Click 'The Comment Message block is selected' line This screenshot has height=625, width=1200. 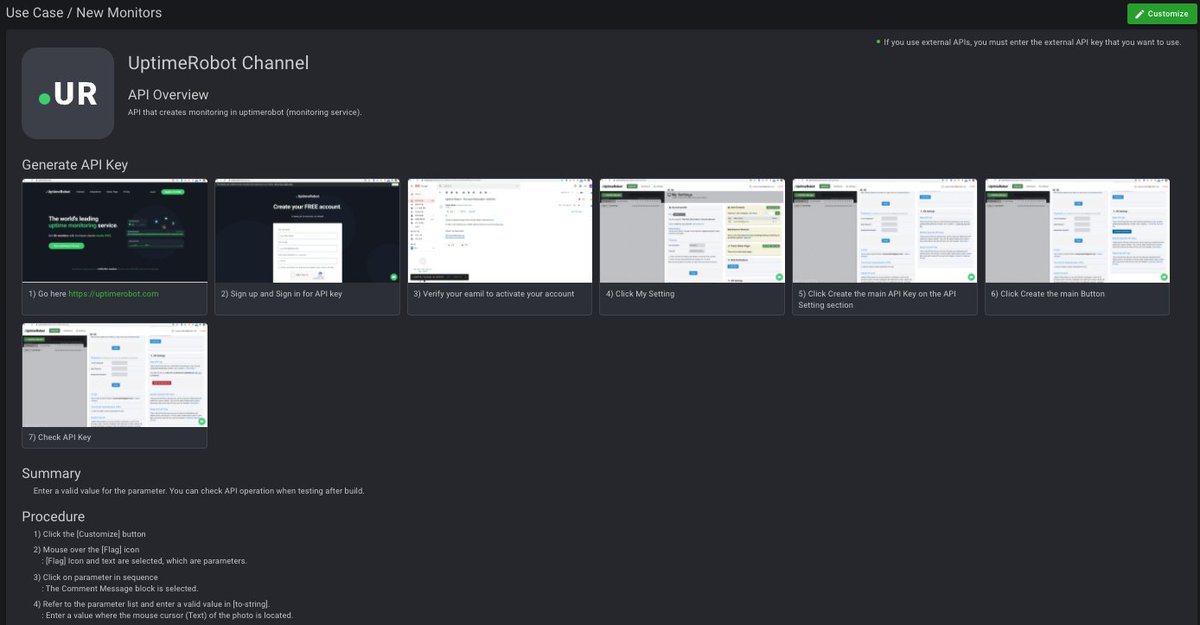point(120,589)
